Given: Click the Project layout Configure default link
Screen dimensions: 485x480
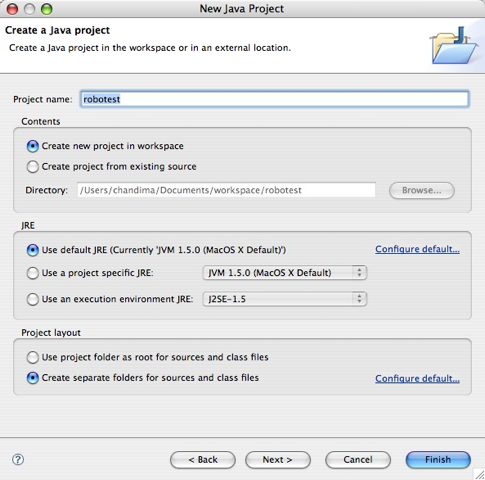Looking at the screenshot, I should [x=417, y=379].
